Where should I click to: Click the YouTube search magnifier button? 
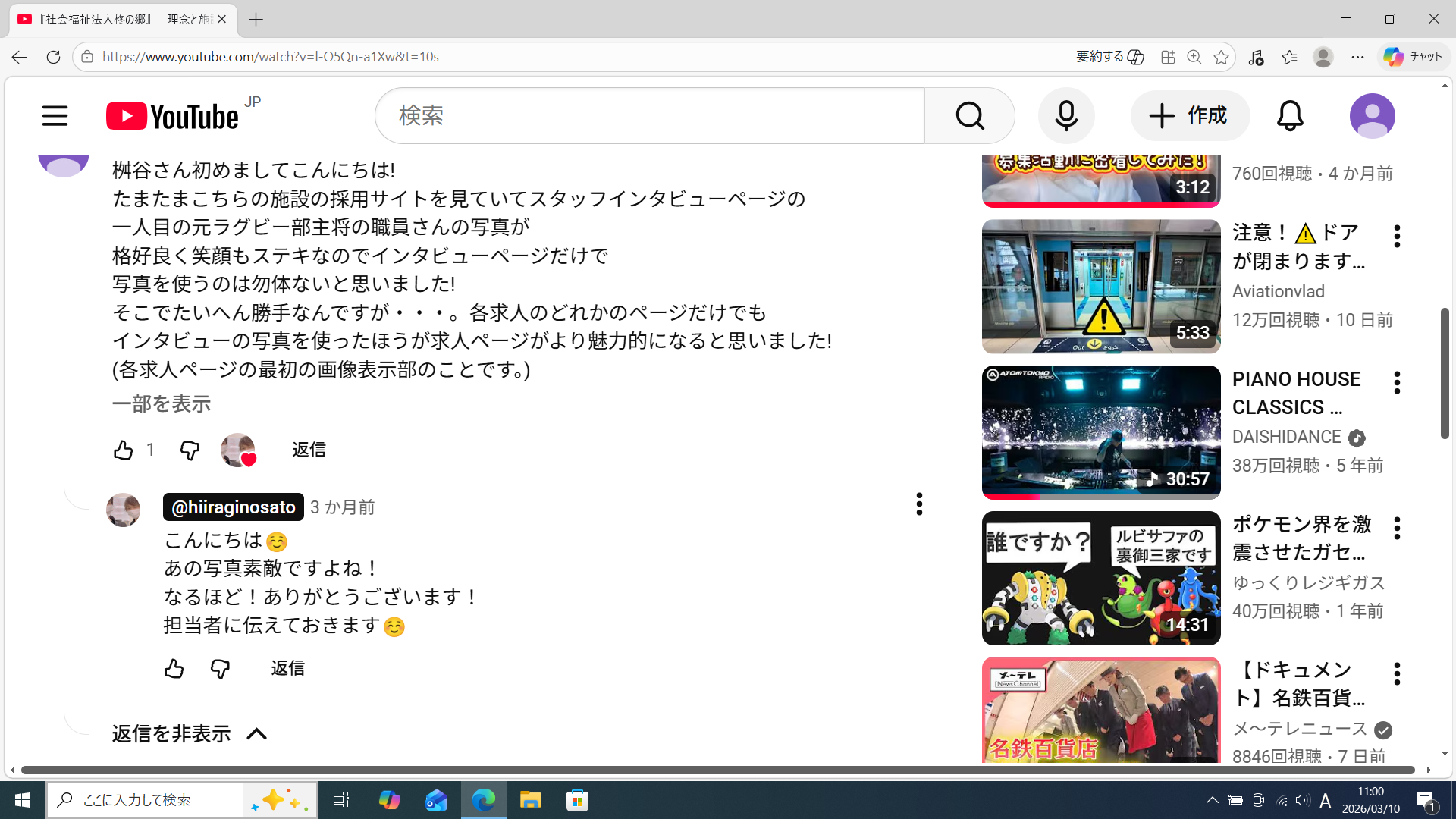click(x=969, y=116)
